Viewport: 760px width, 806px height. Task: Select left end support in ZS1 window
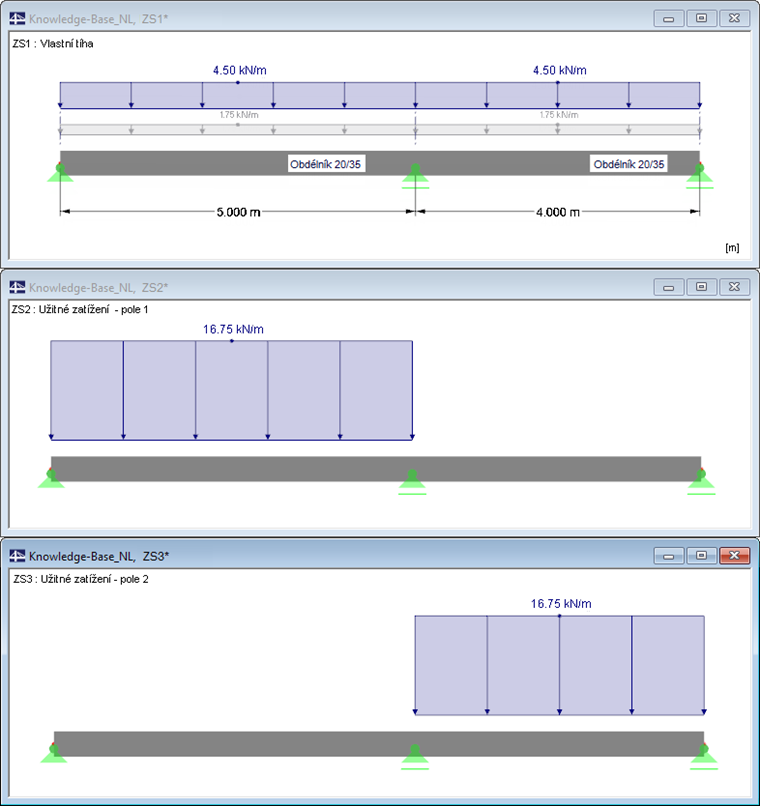coord(60,173)
